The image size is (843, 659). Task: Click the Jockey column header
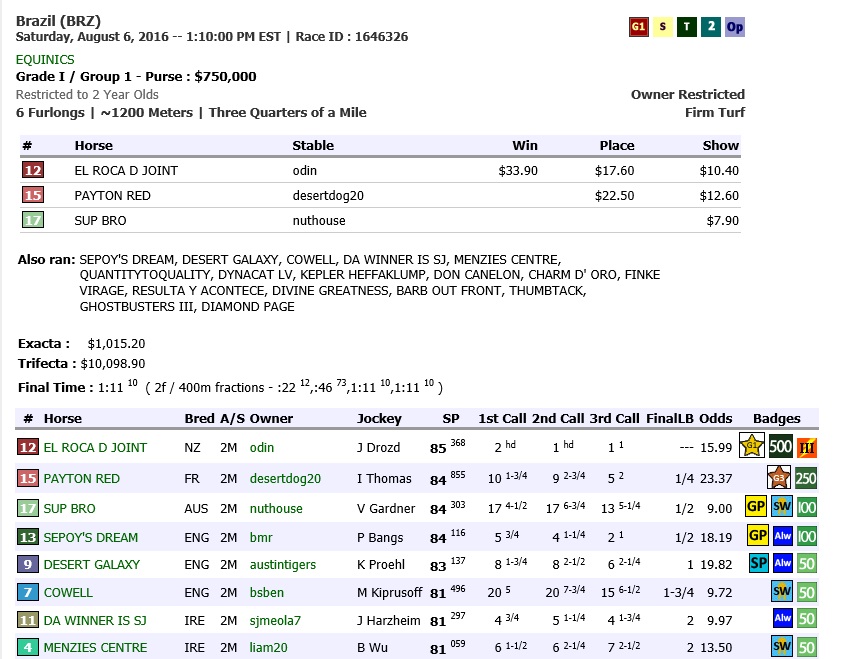(x=380, y=419)
